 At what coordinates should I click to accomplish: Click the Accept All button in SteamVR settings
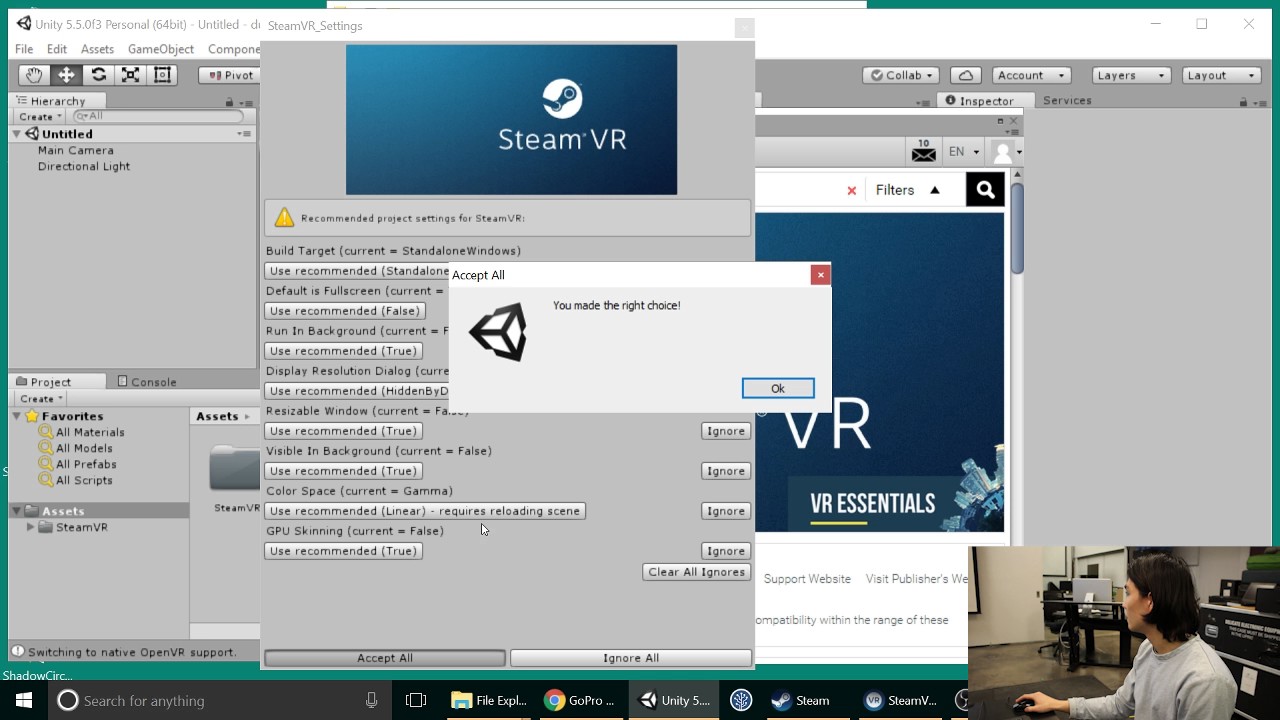(x=385, y=658)
